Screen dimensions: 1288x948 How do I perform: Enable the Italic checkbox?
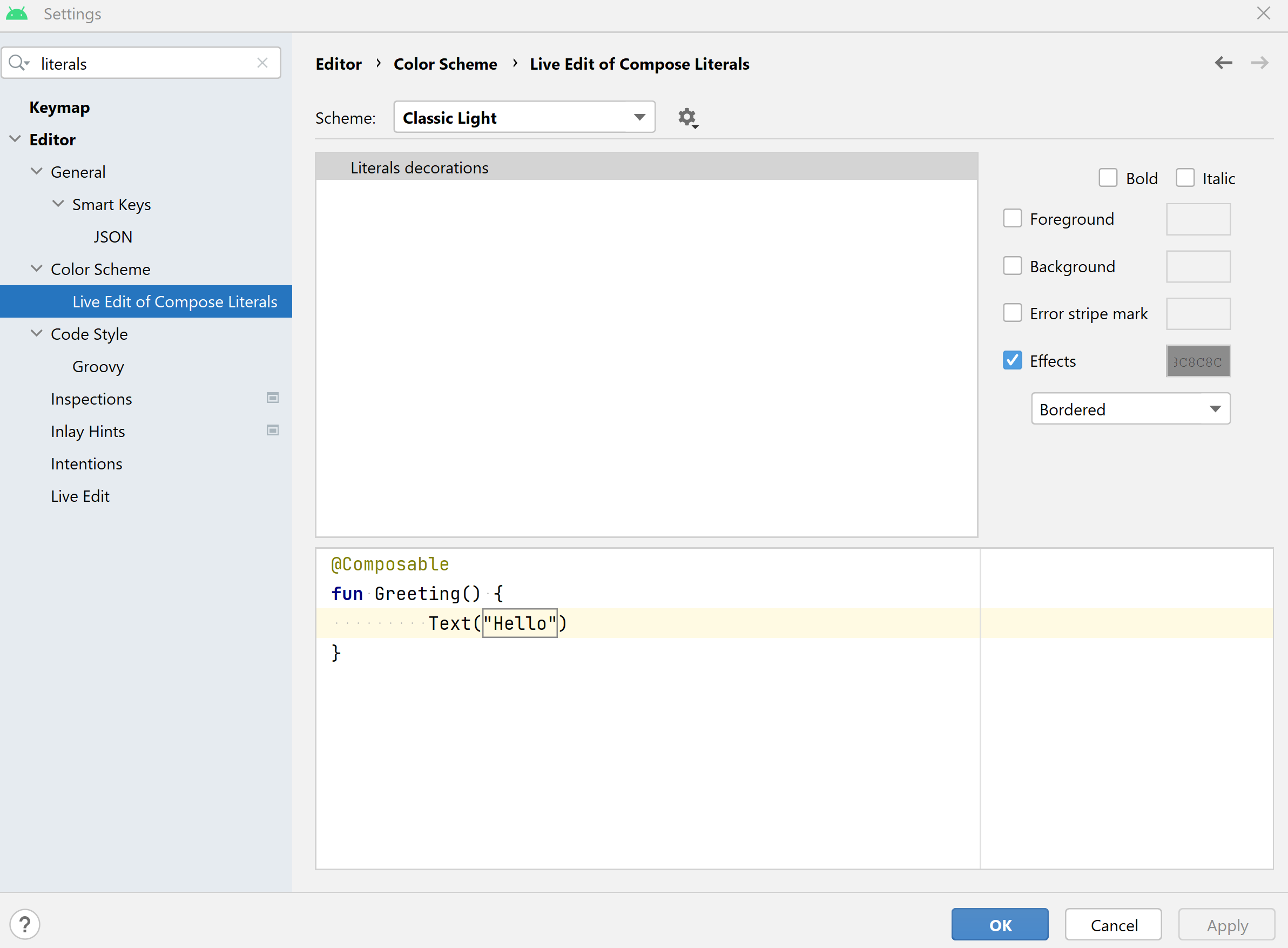(x=1185, y=178)
